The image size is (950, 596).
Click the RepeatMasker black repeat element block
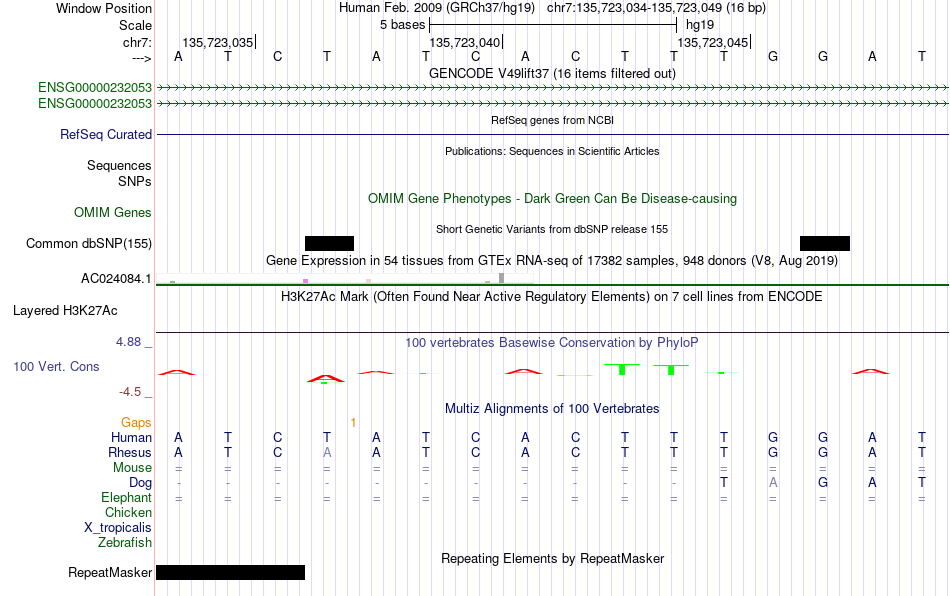pyautogui.click(x=230, y=572)
